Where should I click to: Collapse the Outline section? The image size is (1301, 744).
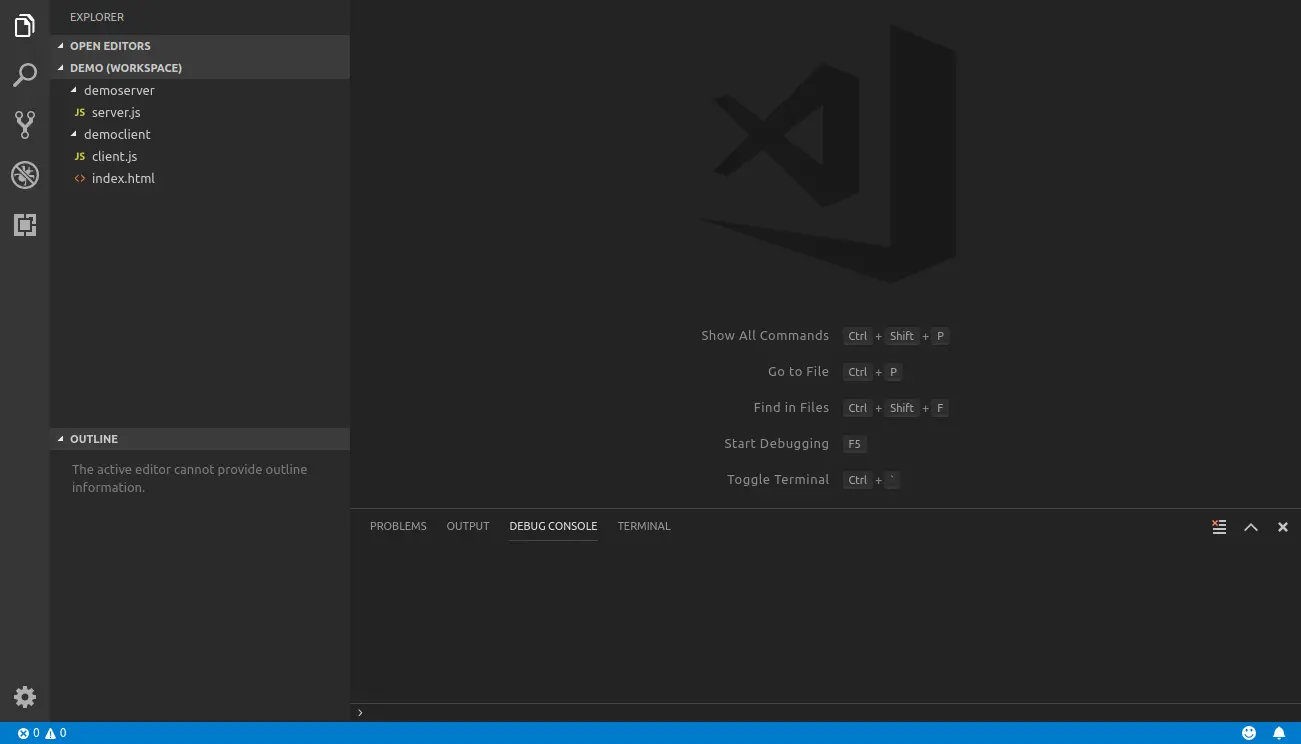click(200, 439)
